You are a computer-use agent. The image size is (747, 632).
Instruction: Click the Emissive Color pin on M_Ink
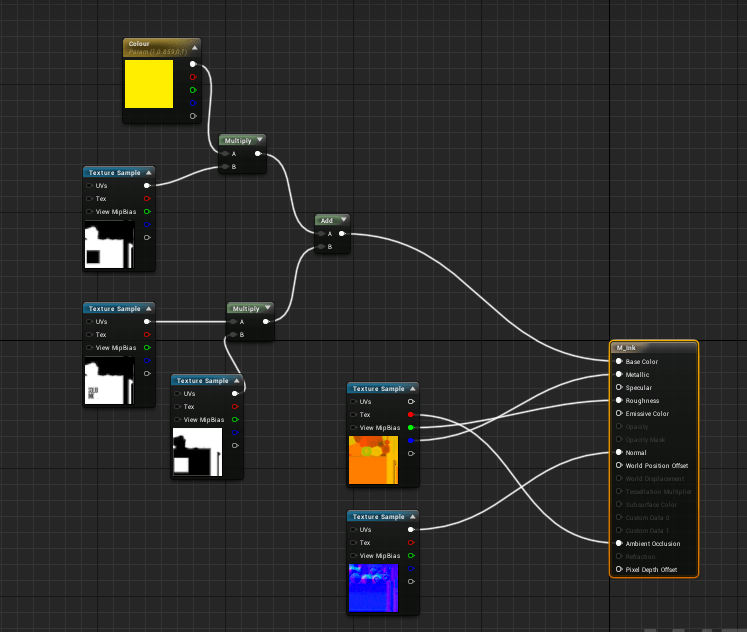coord(619,414)
